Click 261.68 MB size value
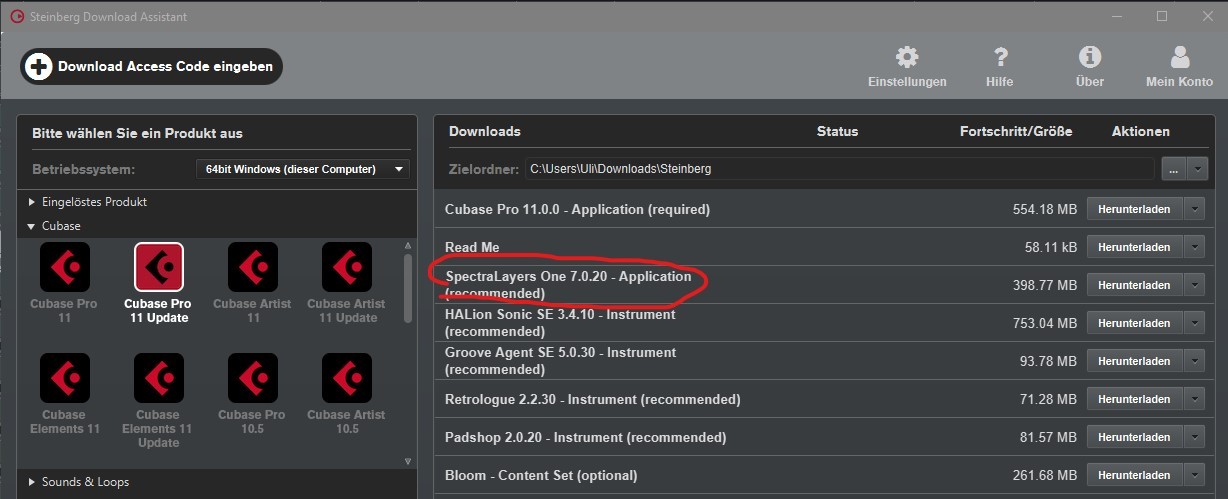Screen dimensions: 1228x499 point(1045,475)
